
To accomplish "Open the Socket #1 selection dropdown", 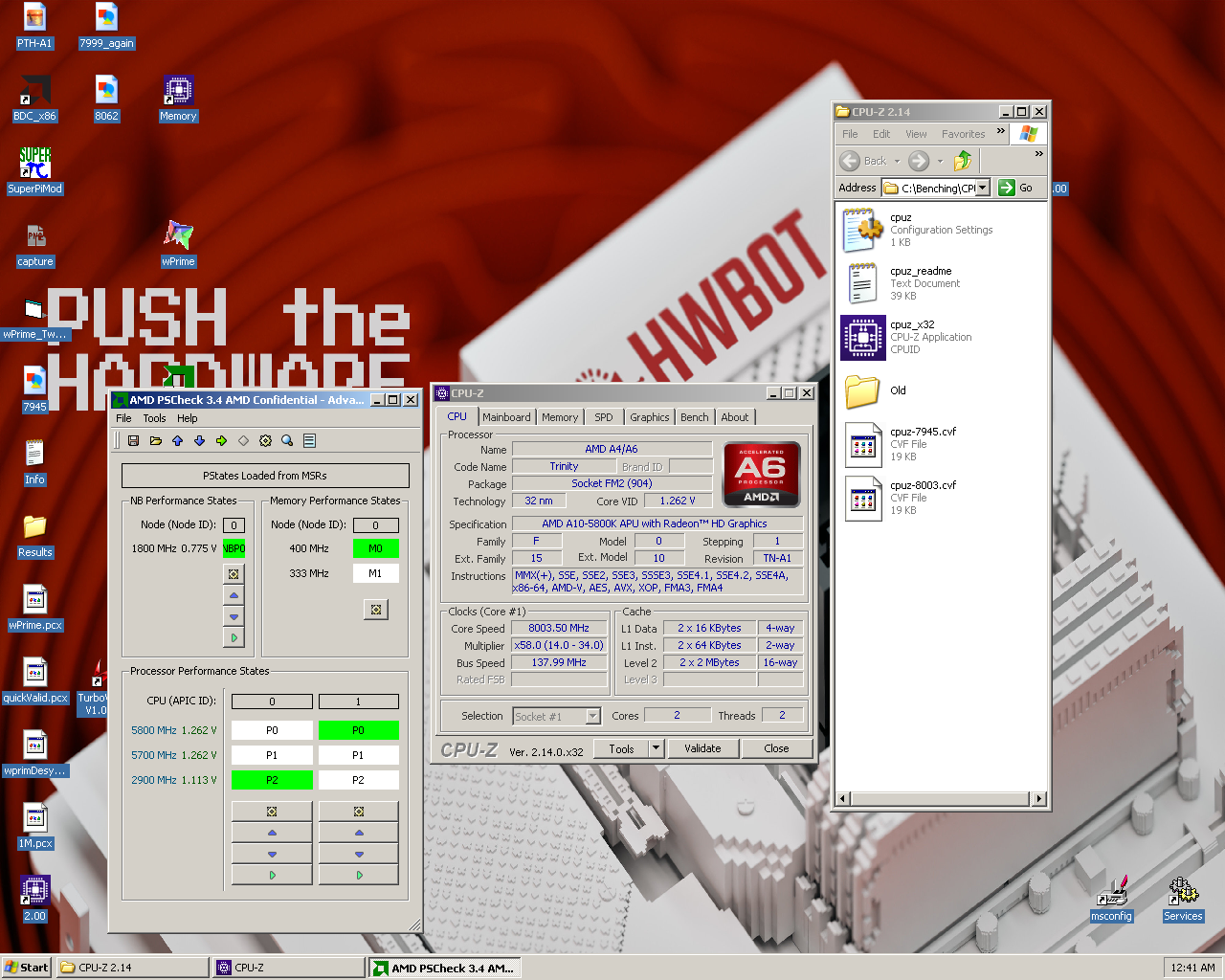I will (592, 716).
